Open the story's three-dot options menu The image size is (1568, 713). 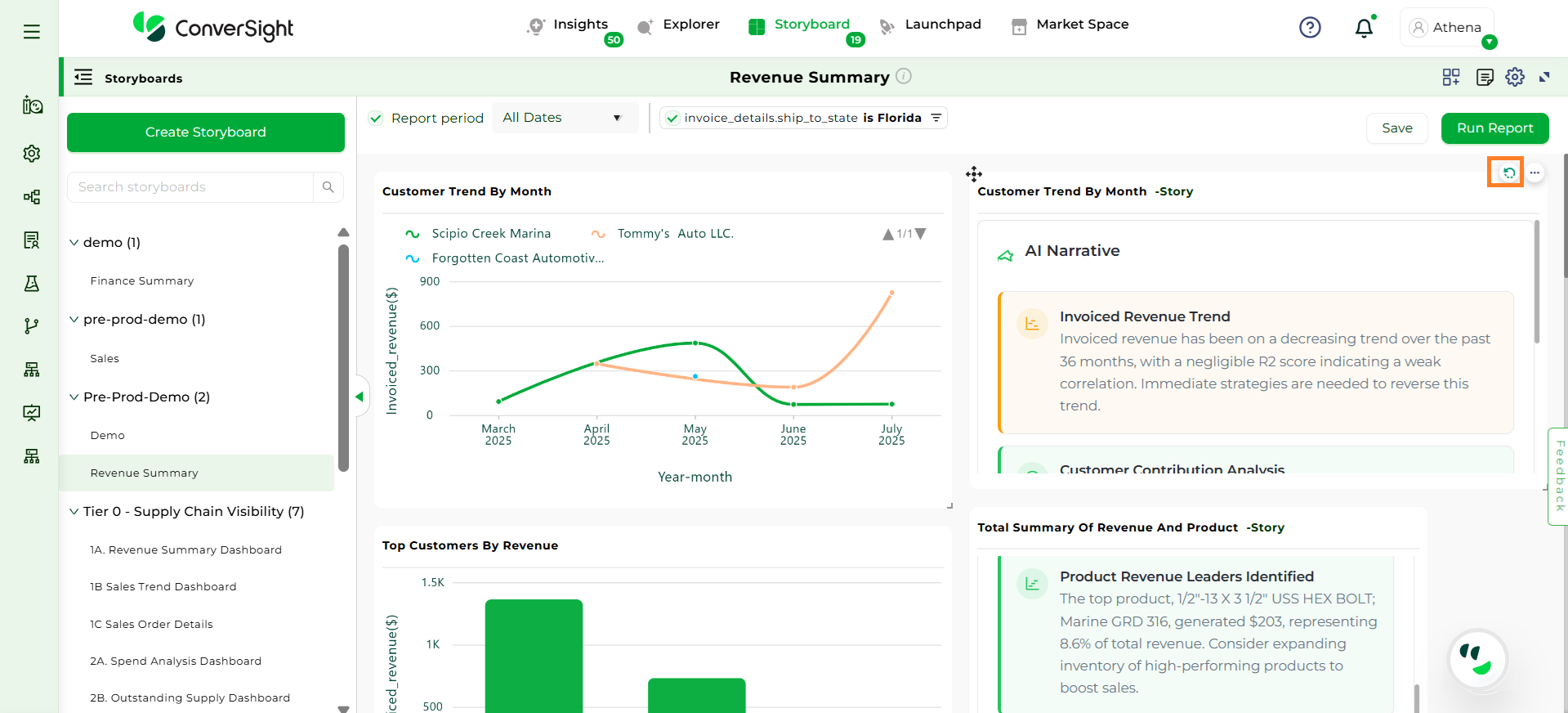(x=1535, y=173)
